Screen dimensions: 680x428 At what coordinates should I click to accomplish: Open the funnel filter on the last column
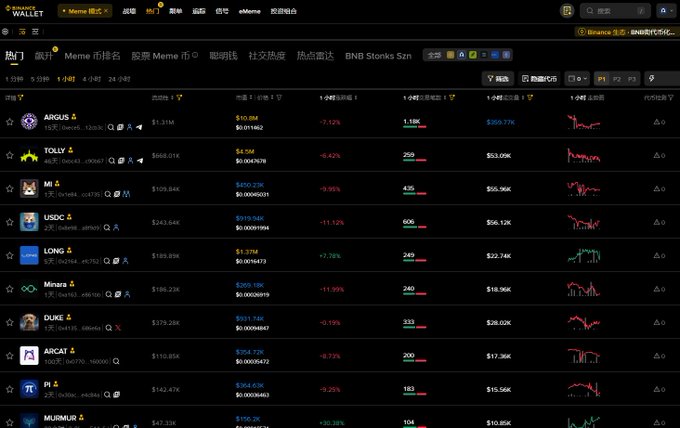pos(671,98)
